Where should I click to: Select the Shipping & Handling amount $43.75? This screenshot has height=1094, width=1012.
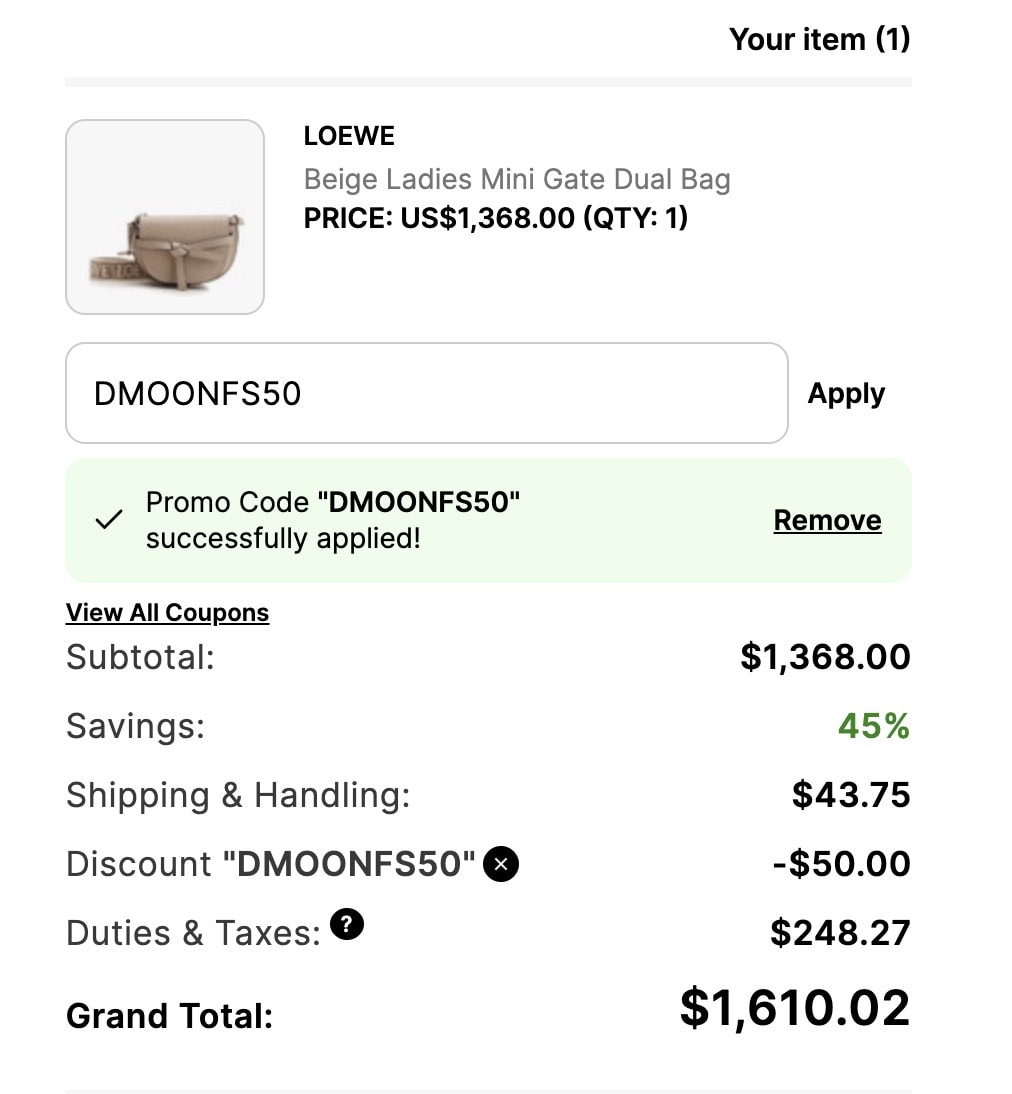pyautogui.click(x=851, y=795)
